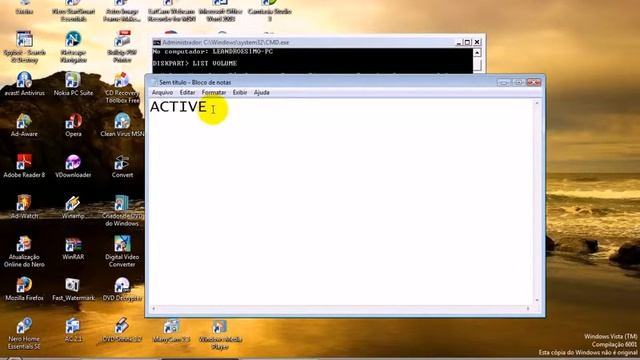
Task: Select the VDownloader desktop icon
Action: 73,166
